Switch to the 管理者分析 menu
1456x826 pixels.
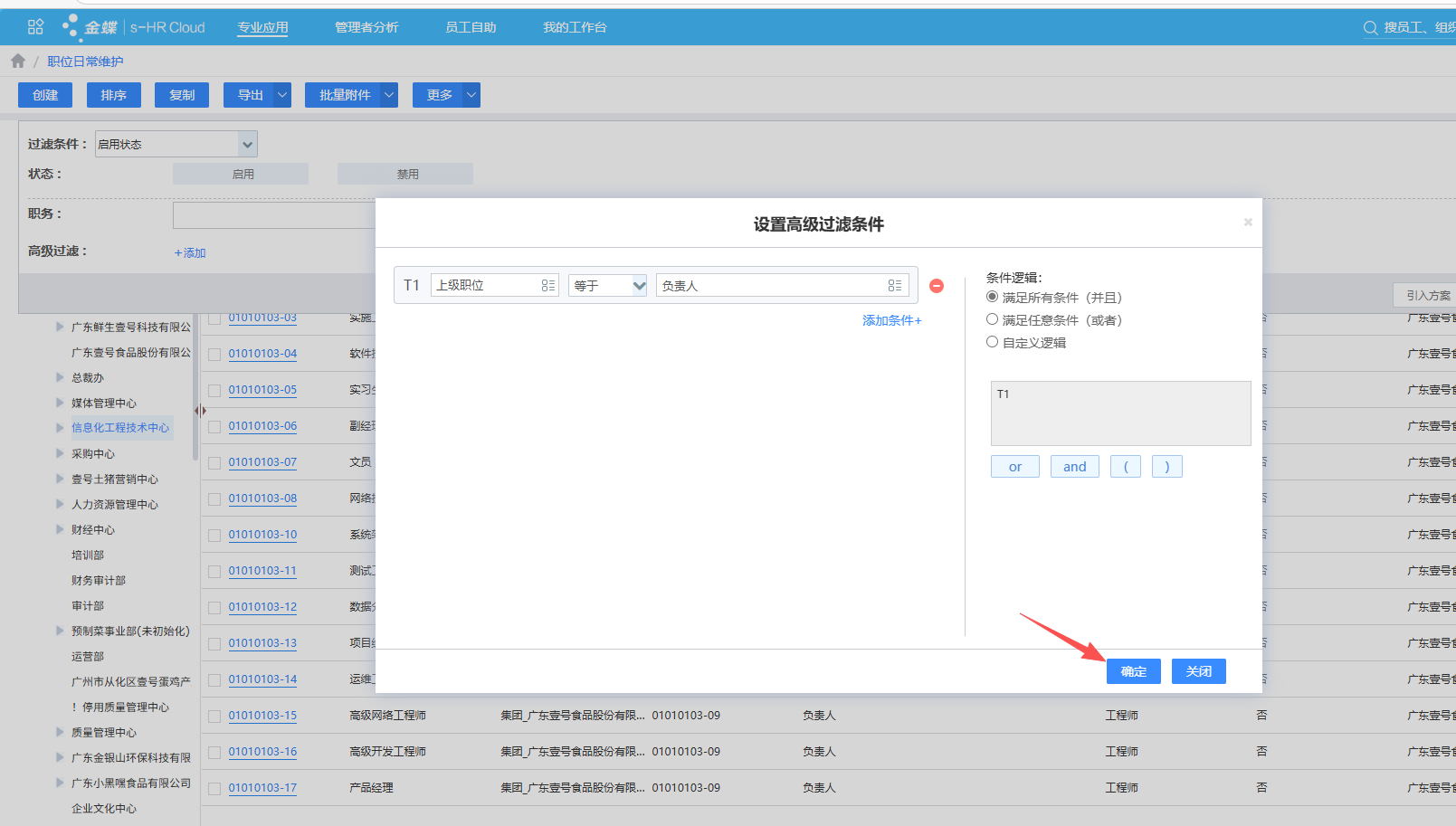click(x=366, y=27)
